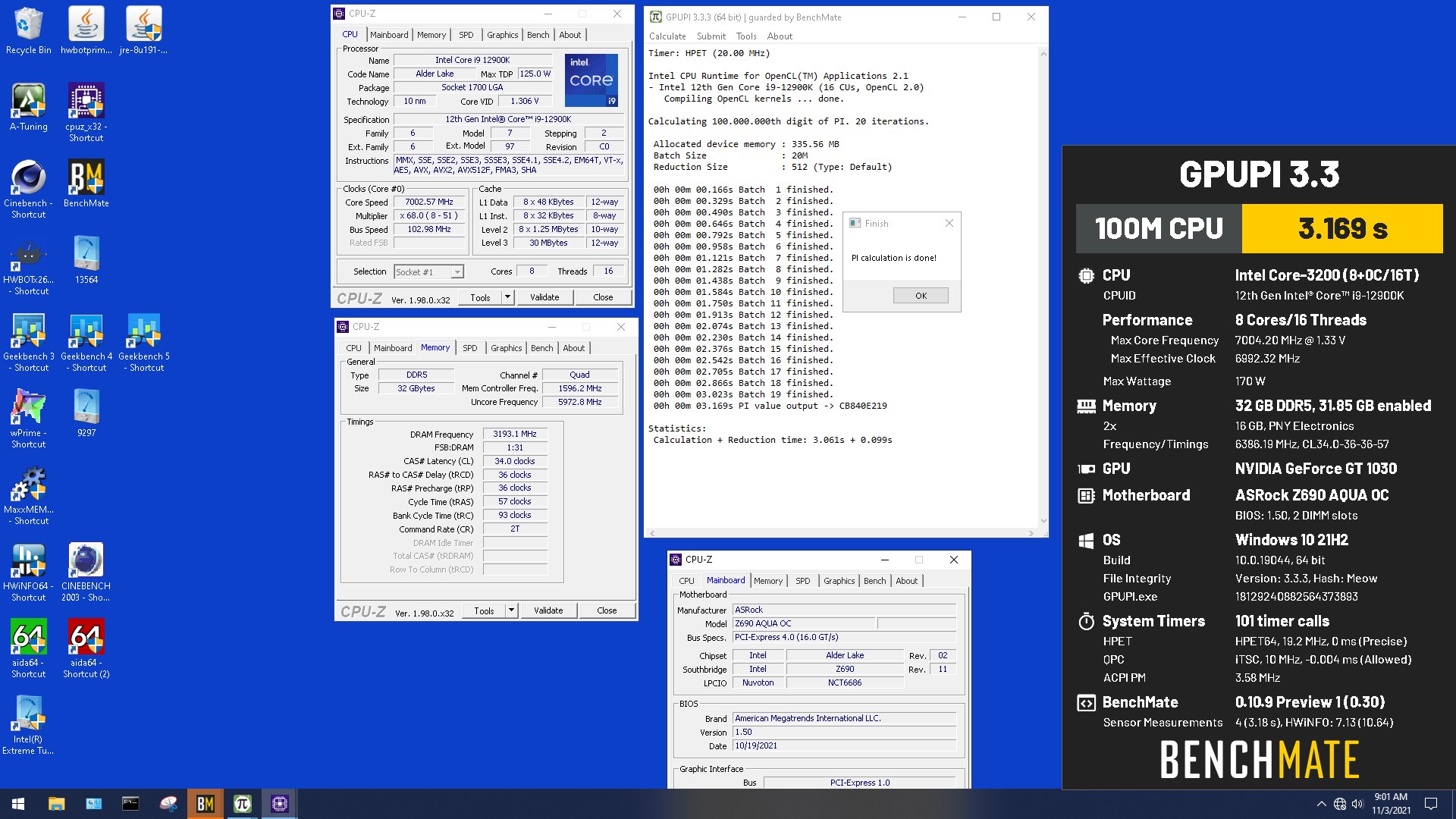Image resolution: width=1456 pixels, height=819 pixels.
Task: Open the taskbar clock and date
Action: click(x=1391, y=804)
